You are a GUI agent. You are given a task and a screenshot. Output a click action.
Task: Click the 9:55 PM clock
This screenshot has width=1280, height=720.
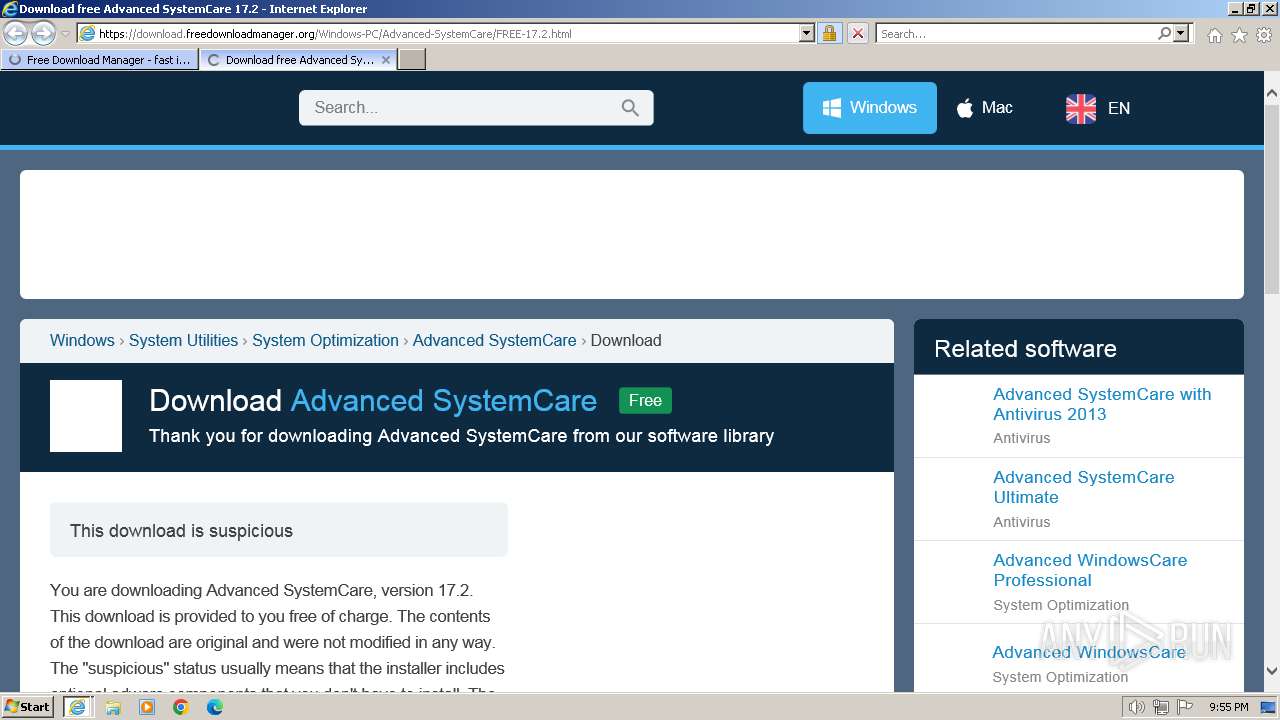coord(1228,707)
